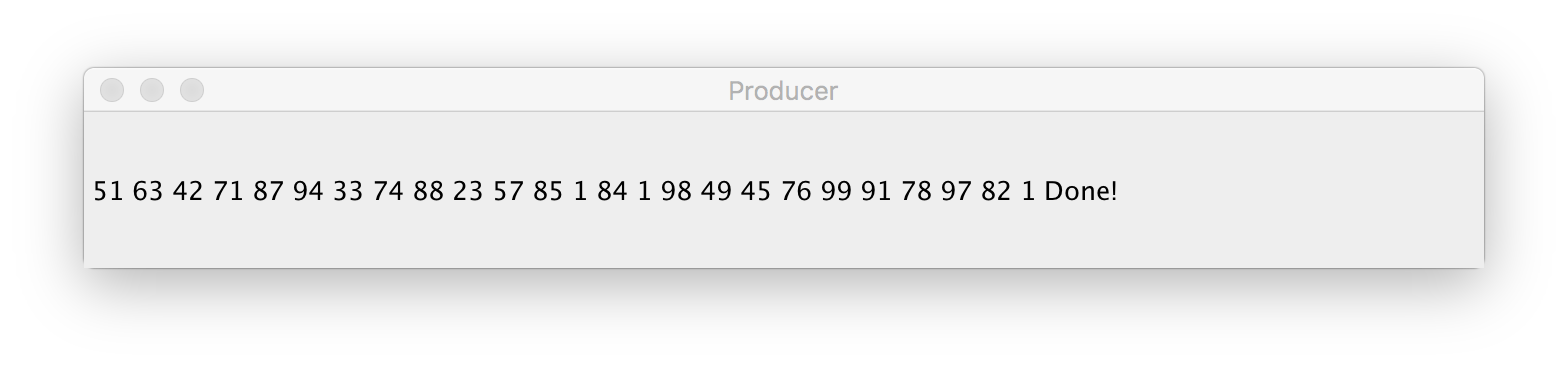The image size is (1568, 368).
Task: Click on the number 94
Action: tap(308, 191)
